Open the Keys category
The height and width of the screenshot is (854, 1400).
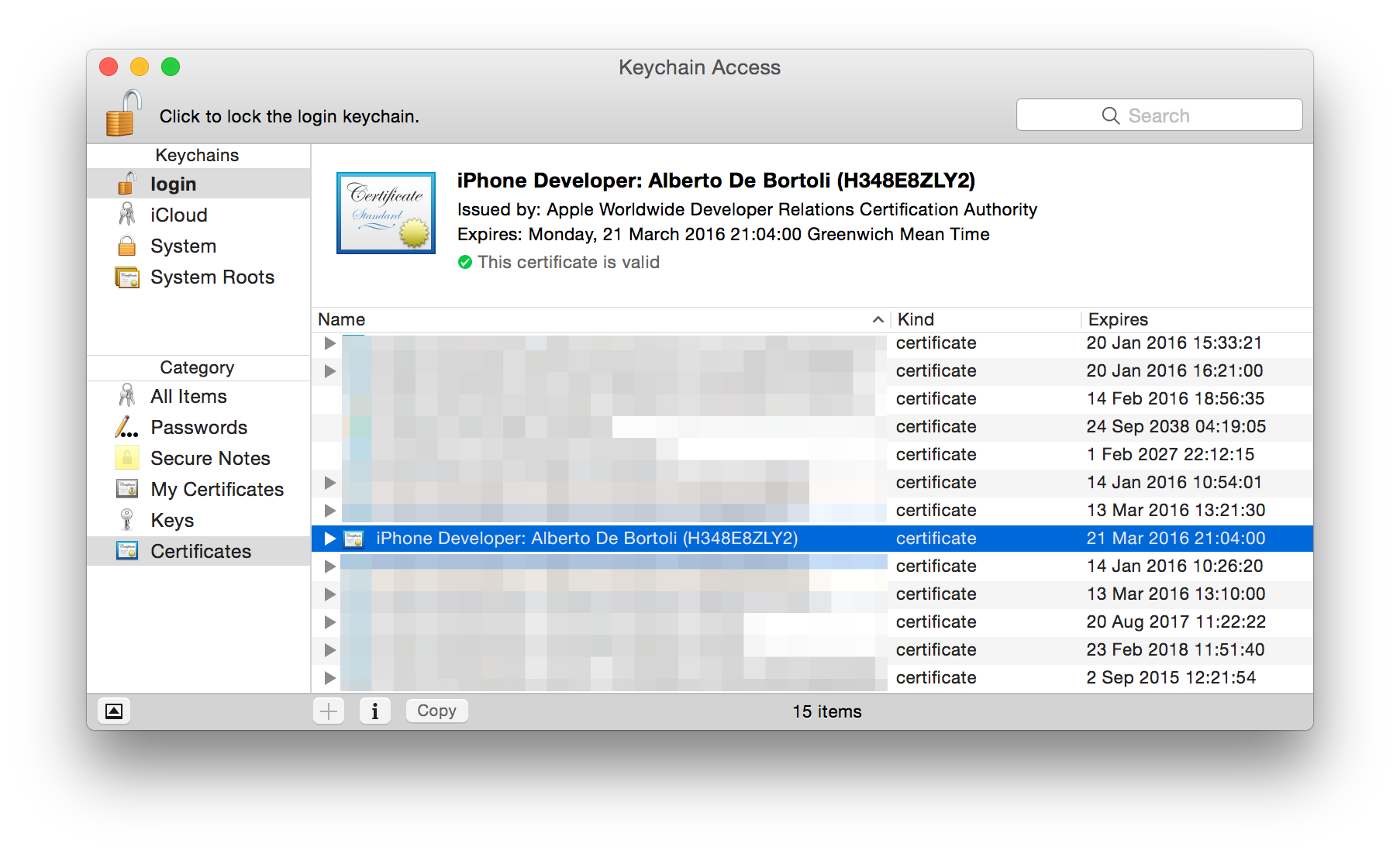click(x=172, y=520)
